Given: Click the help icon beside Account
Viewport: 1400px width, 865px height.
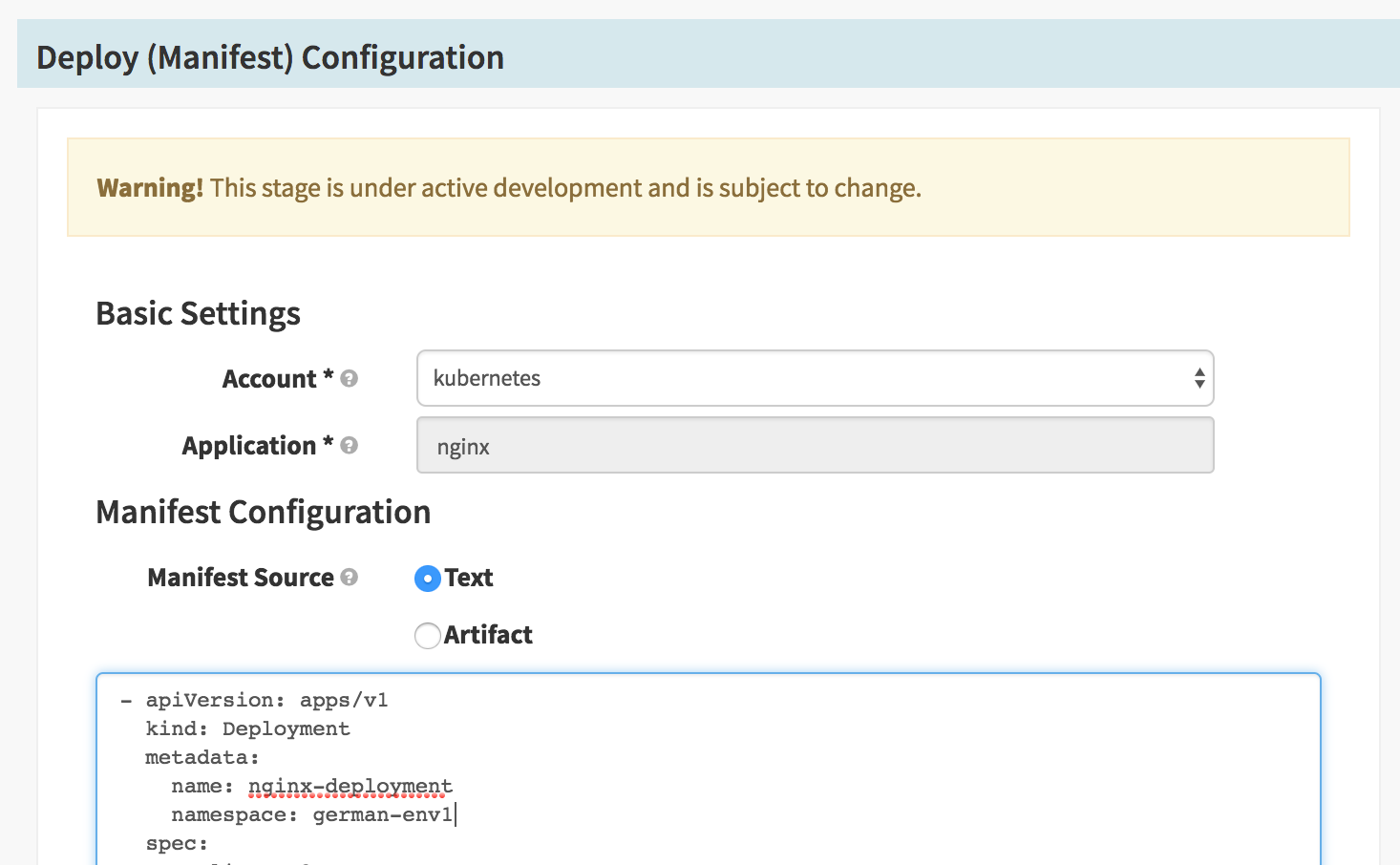Looking at the screenshot, I should 350,379.
